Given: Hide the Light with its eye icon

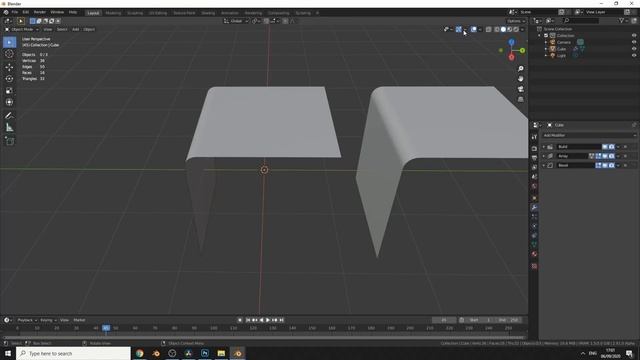Looking at the screenshot, I should pyautogui.click(x=634, y=56).
